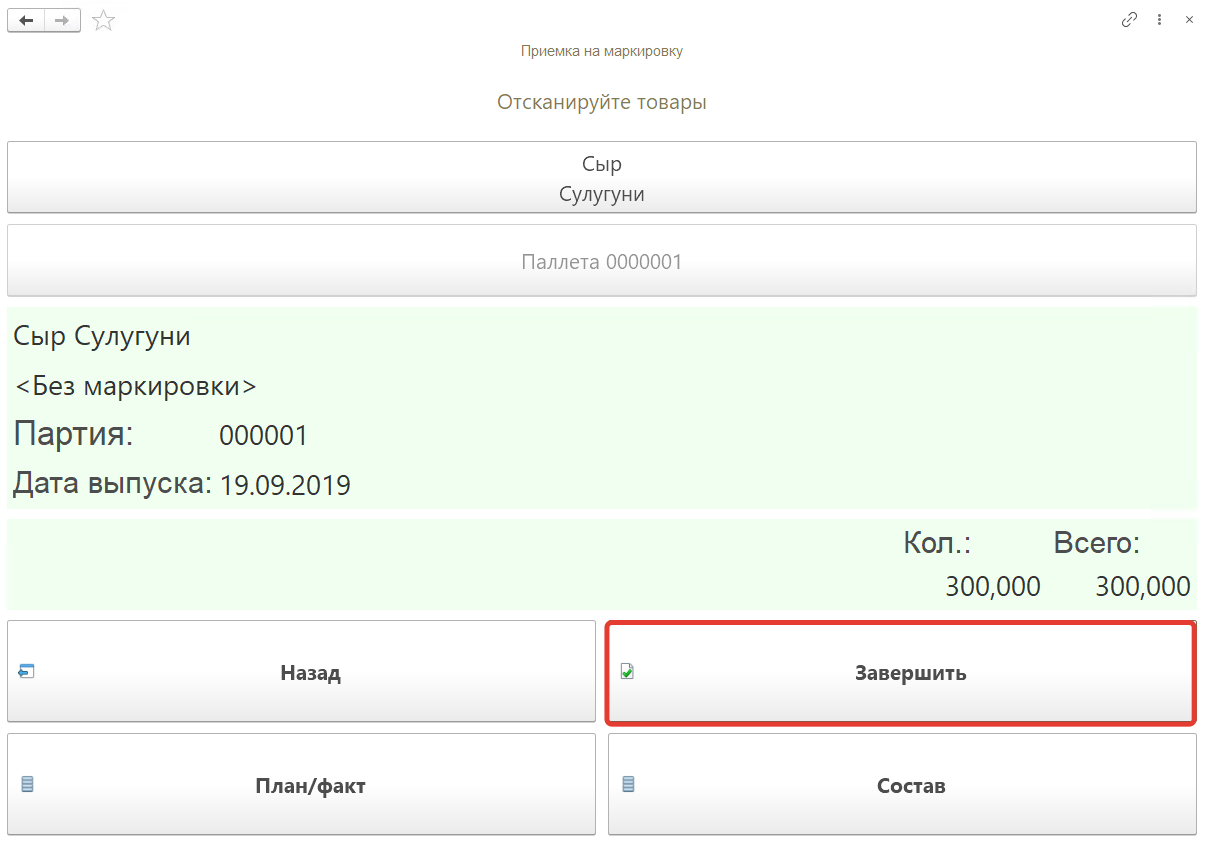Screen dimensions: 1209x852
Task: Close the Приемка на маркировку form
Action: point(1189,19)
